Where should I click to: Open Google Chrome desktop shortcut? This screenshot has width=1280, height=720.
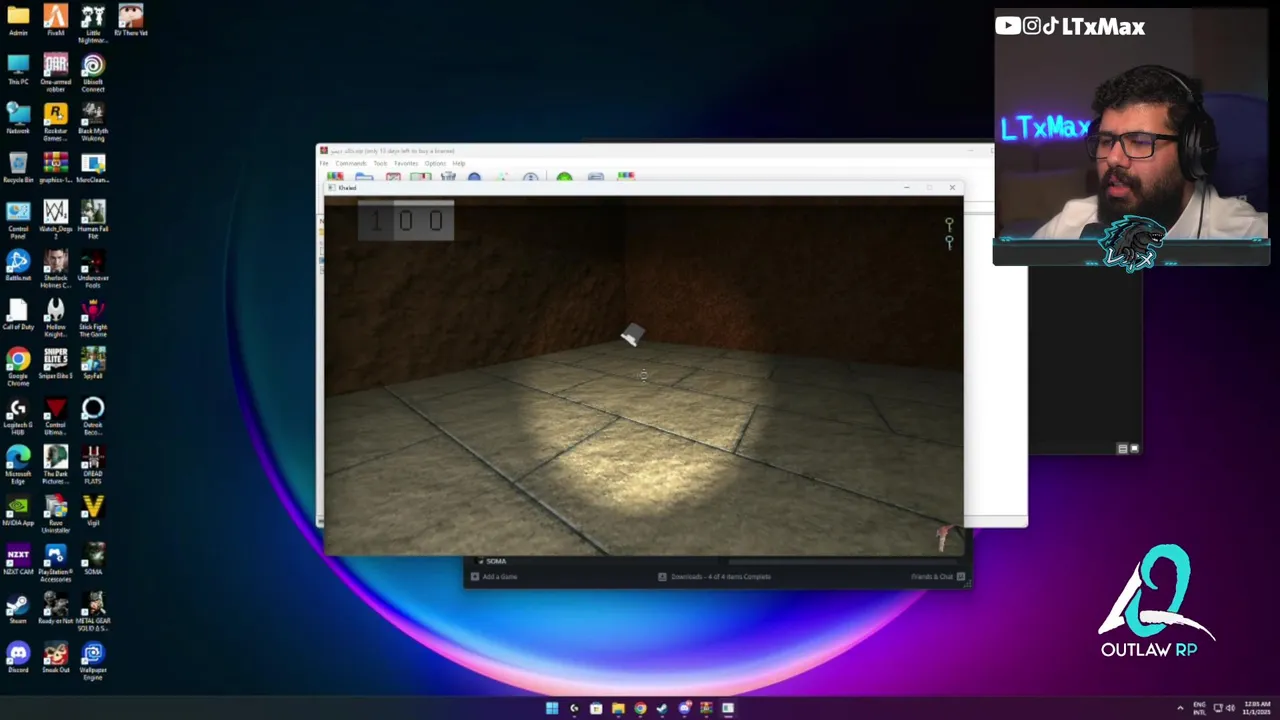tap(18, 367)
